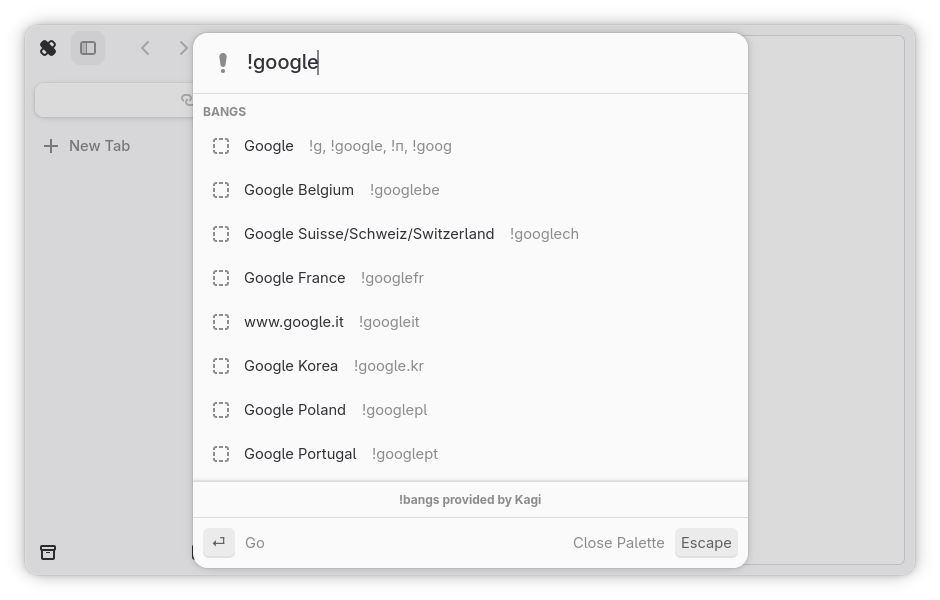
Task: Click the plus icon beside New Tab
Action: [x=51, y=146]
